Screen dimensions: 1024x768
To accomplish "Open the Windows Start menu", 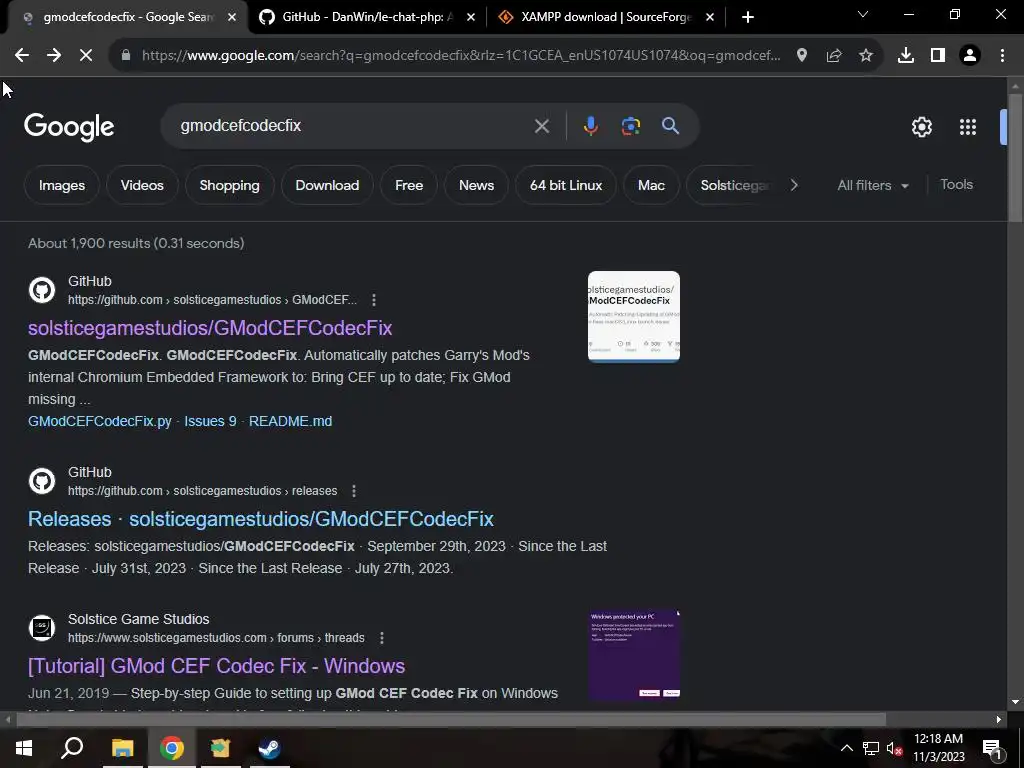I will click(x=24, y=748).
